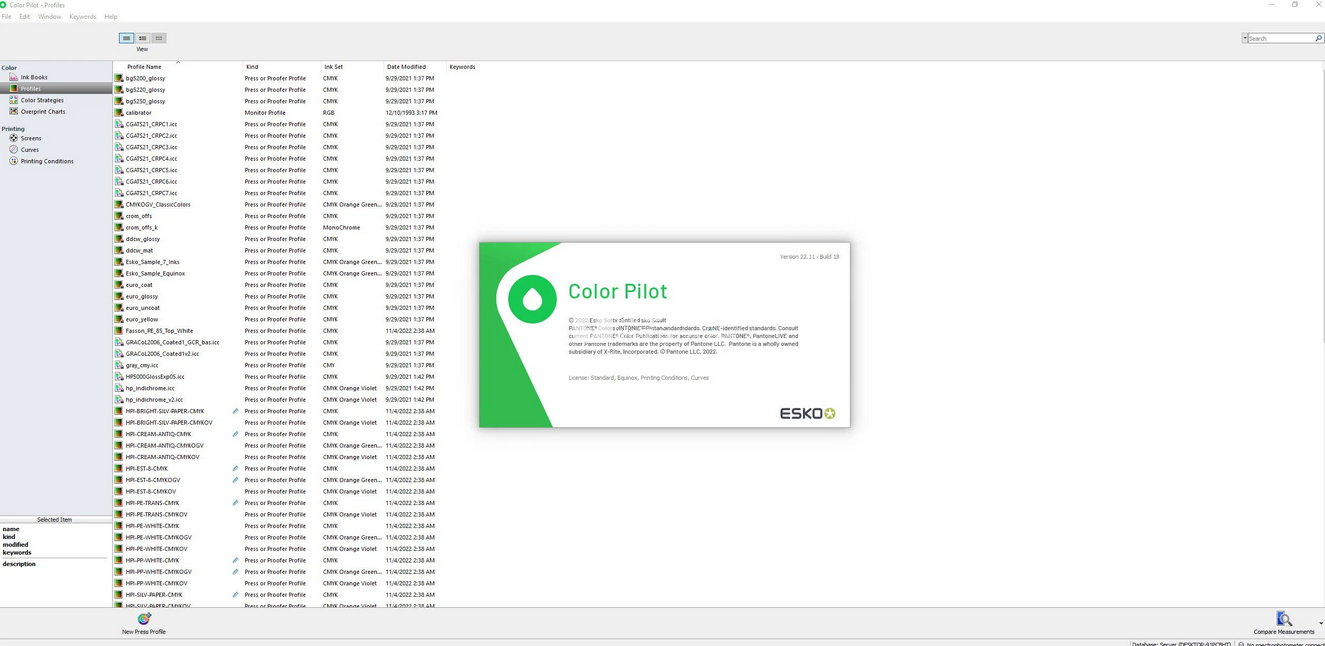Click the Monitor Profile kind cell
The width and height of the screenshot is (1325, 646).
265,113
